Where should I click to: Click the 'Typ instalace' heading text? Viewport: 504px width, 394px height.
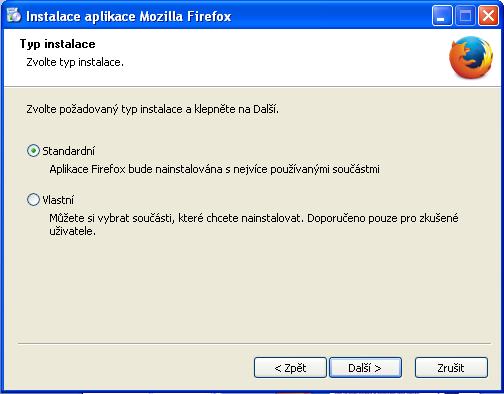(58, 44)
